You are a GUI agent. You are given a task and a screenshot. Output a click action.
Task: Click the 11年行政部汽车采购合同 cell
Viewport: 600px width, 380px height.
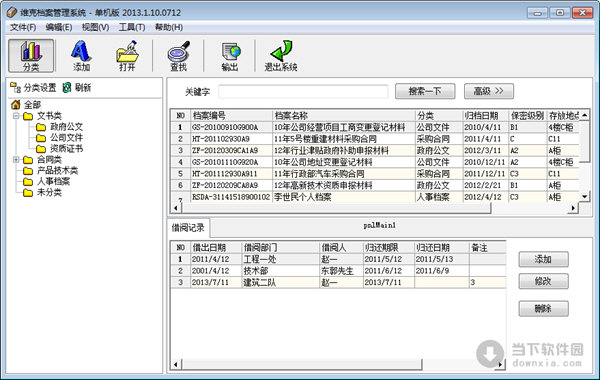point(343,174)
